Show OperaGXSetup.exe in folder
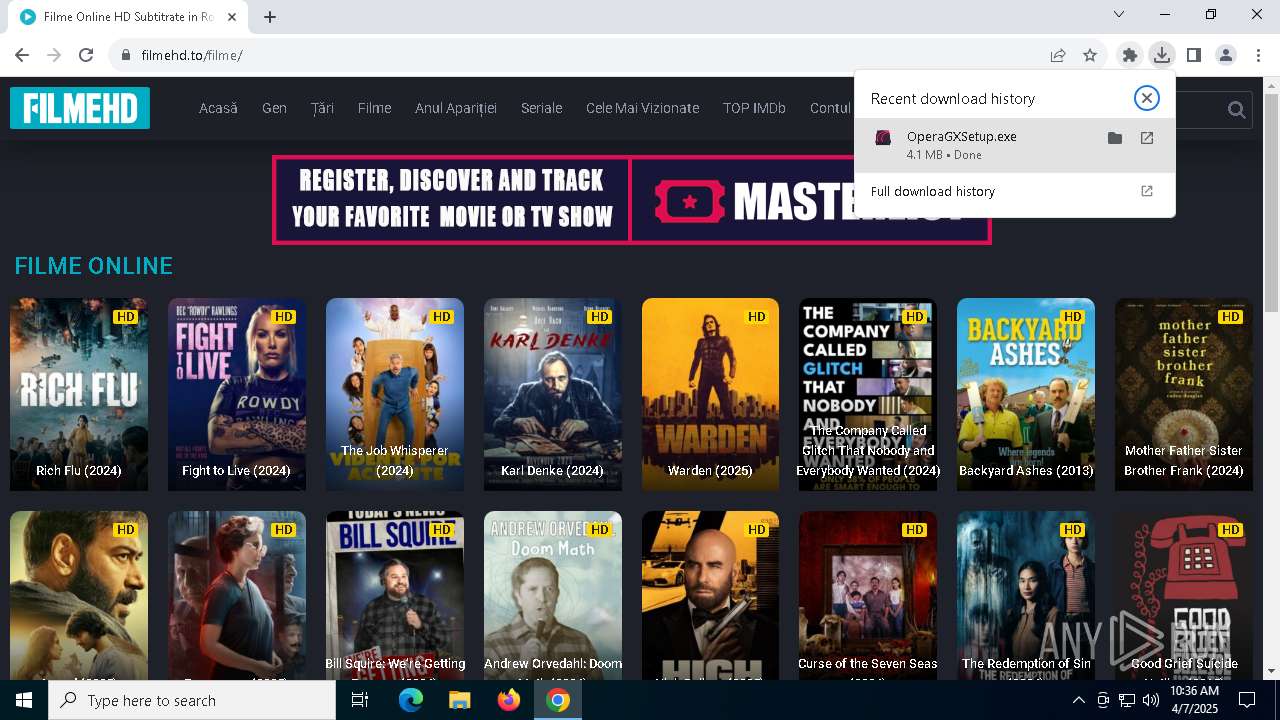Image resolution: width=1280 pixels, height=720 pixels. coord(1115,138)
